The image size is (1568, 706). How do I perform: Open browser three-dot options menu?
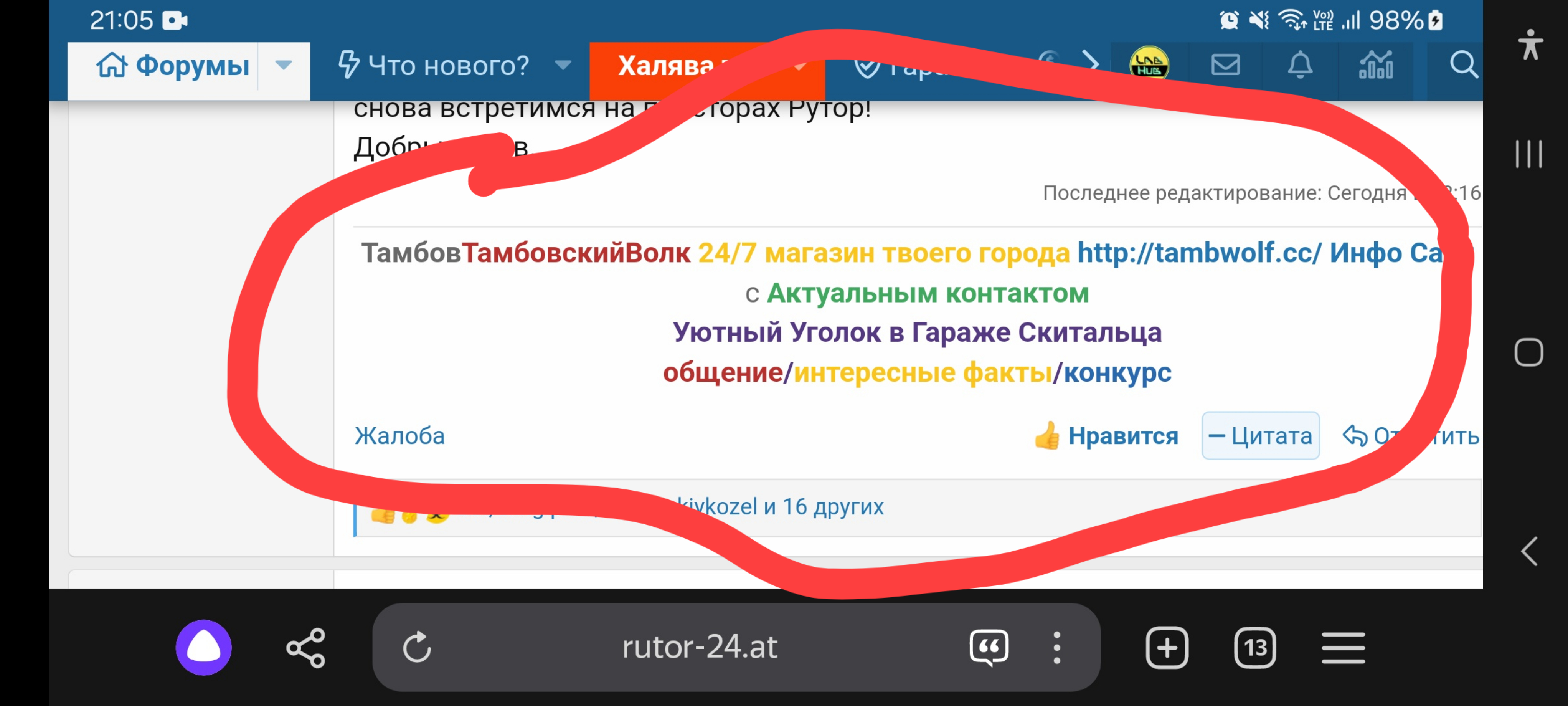pyautogui.click(x=1057, y=648)
